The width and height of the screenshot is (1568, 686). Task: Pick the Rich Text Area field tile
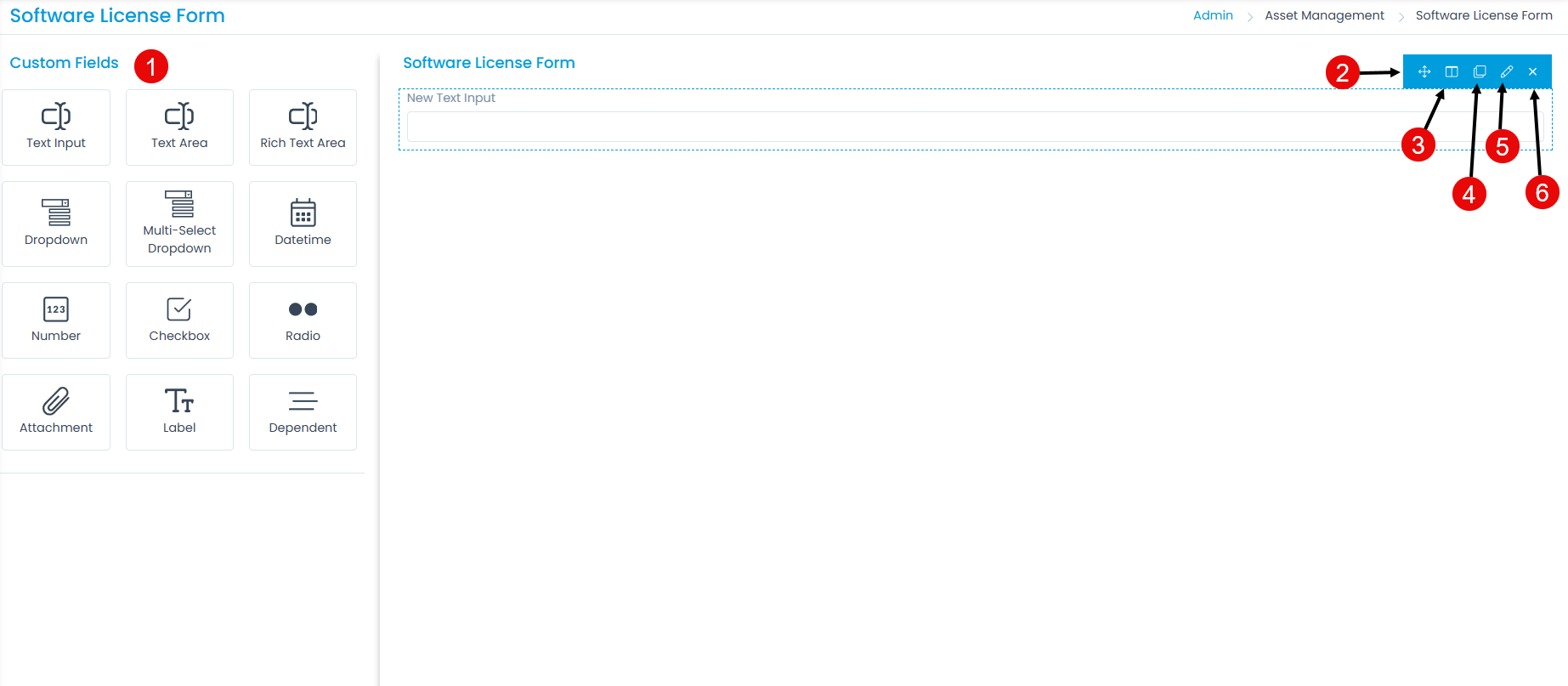pyautogui.click(x=303, y=128)
